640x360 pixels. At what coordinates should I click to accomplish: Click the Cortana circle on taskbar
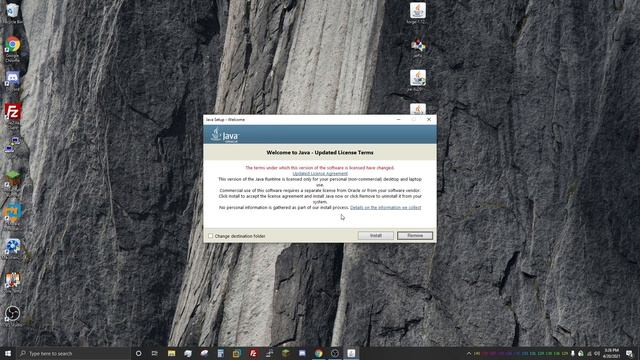pyautogui.click(x=138, y=353)
